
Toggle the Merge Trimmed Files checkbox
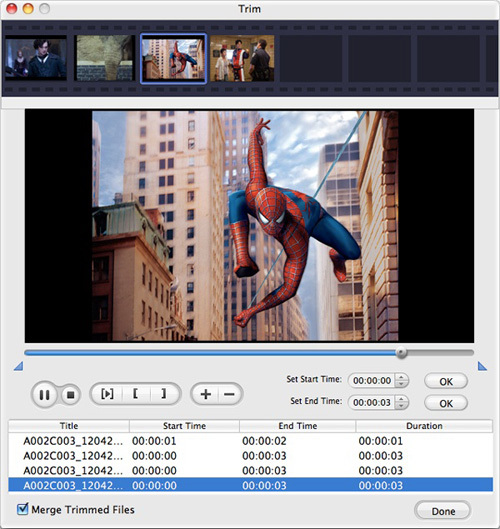[x=23, y=509]
